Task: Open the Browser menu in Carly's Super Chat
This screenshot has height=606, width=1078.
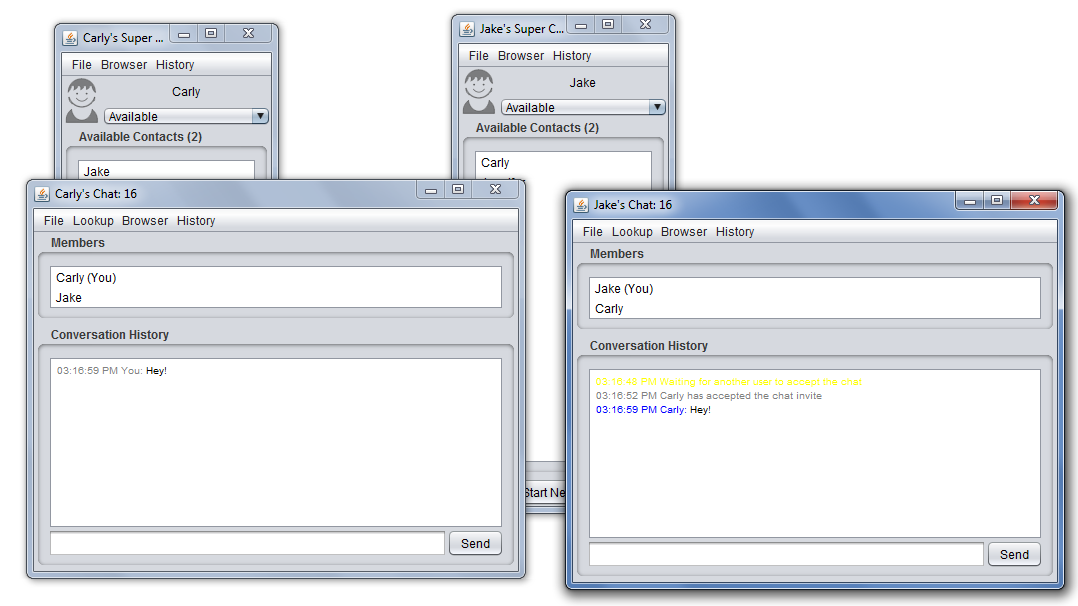Action: coord(123,64)
